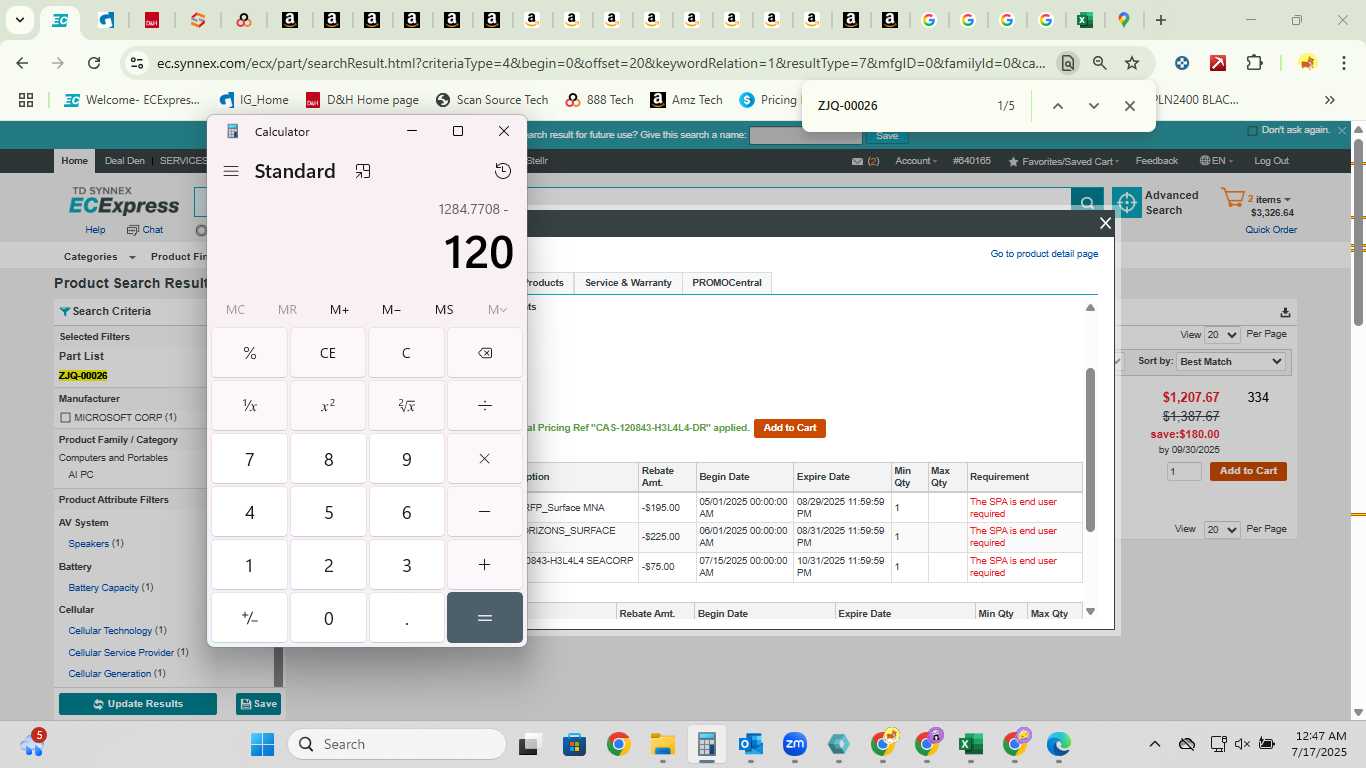Screen dimensions: 1366x768
Task: Click Go to product detail page link
Action: [x=1044, y=254]
